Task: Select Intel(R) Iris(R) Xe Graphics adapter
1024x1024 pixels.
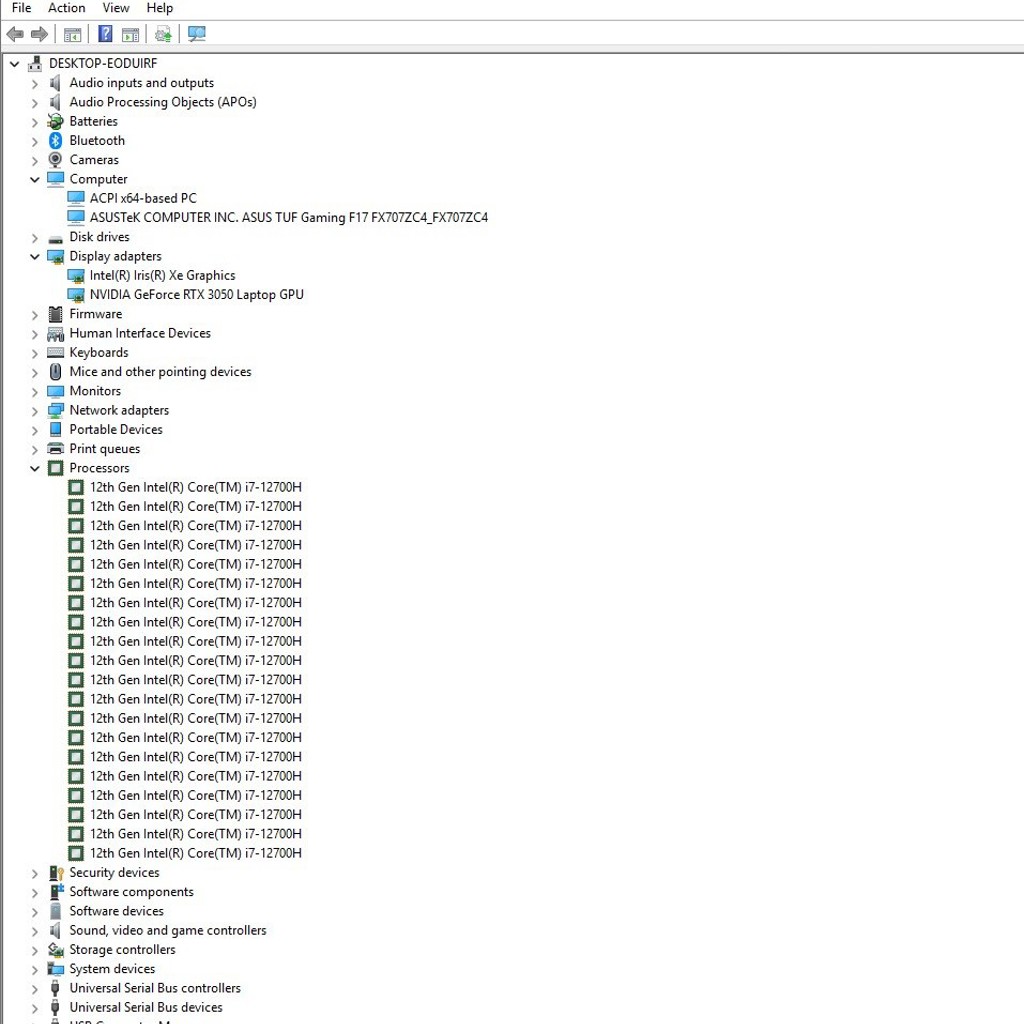Action: [x=163, y=276]
